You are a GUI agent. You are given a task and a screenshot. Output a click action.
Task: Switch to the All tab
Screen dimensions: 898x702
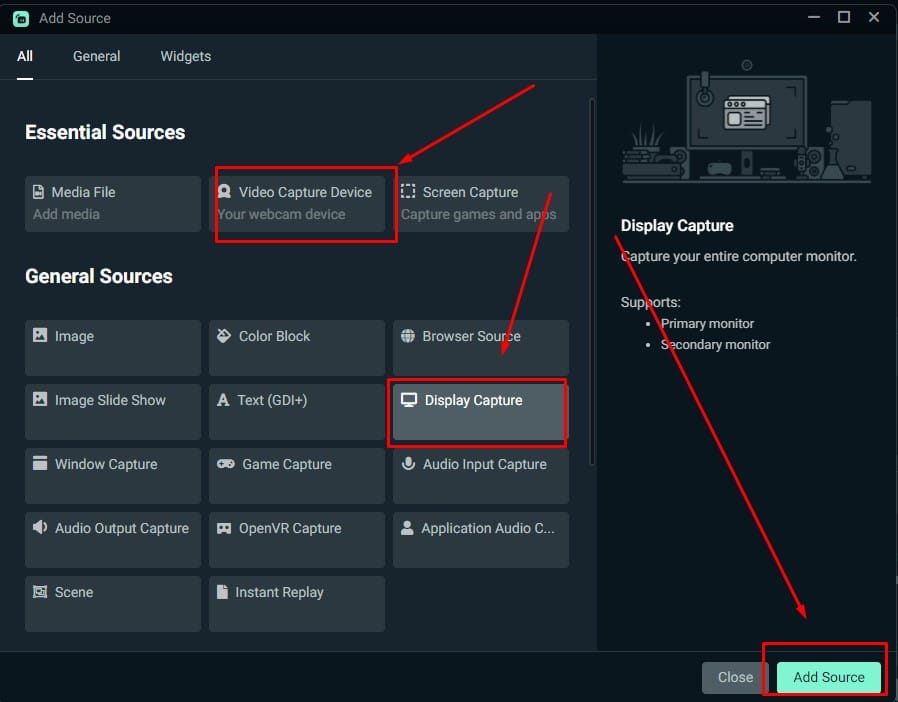[x=25, y=56]
